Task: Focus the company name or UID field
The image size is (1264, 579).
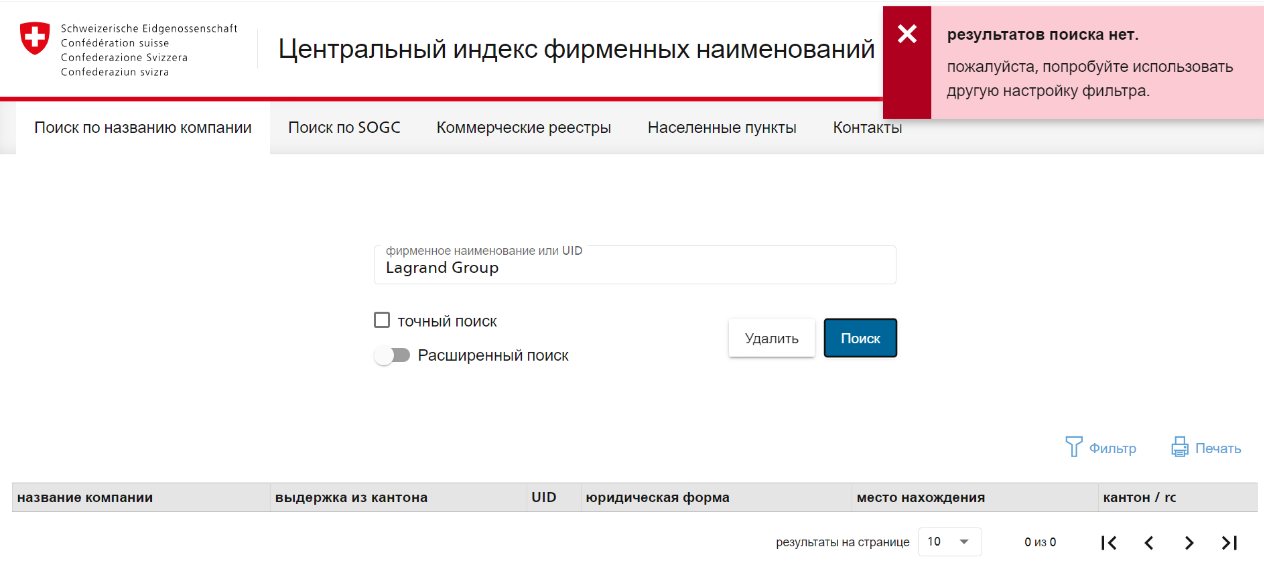Action: pos(635,265)
